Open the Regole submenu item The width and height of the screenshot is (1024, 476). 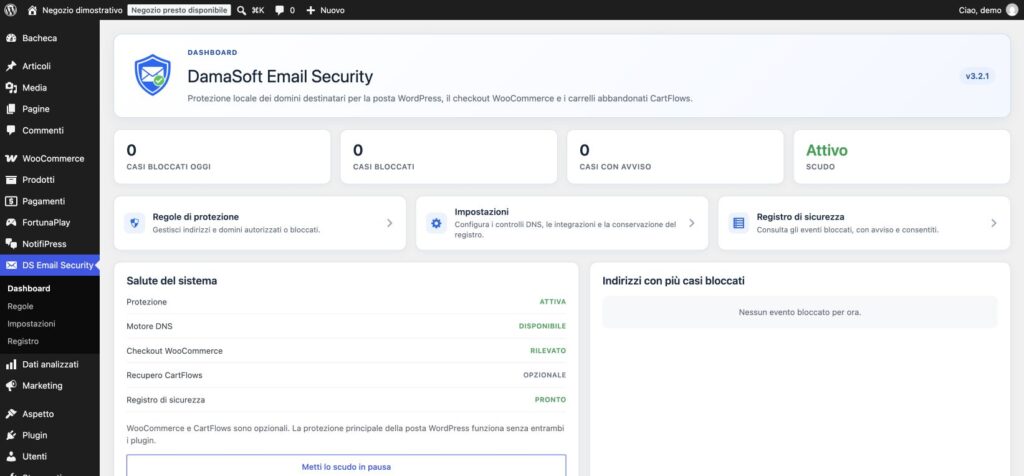(x=20, y=306)
